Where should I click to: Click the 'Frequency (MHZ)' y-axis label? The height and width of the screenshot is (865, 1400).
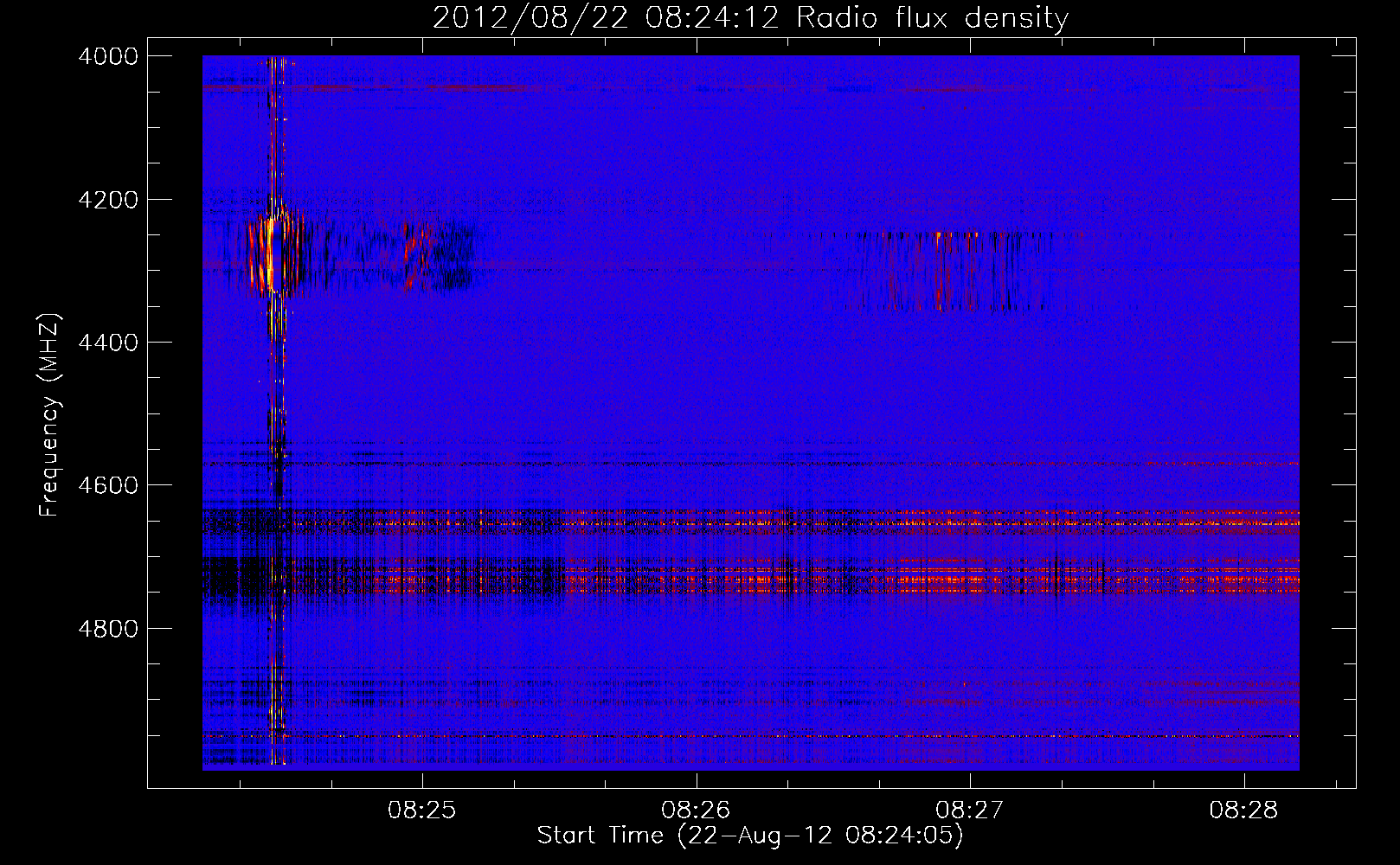pyautogui.click(x=49, y=414)
